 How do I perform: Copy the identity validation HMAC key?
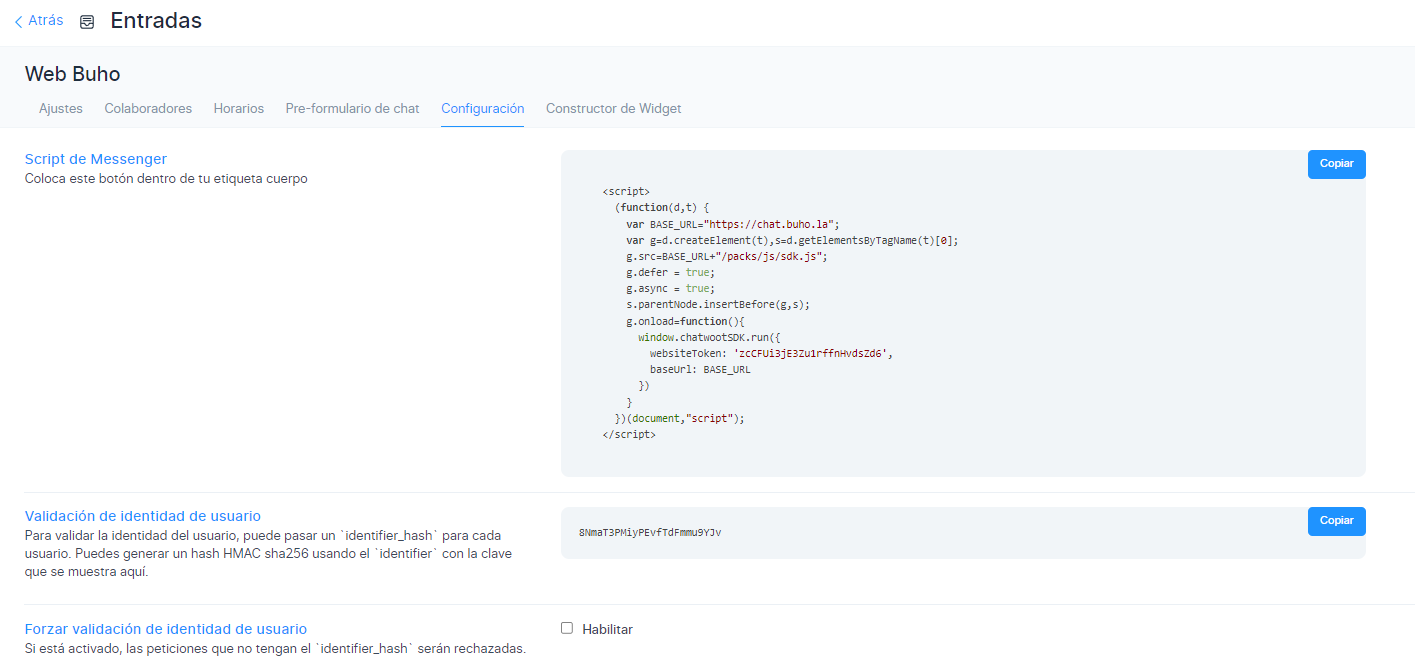[1336, 521]
